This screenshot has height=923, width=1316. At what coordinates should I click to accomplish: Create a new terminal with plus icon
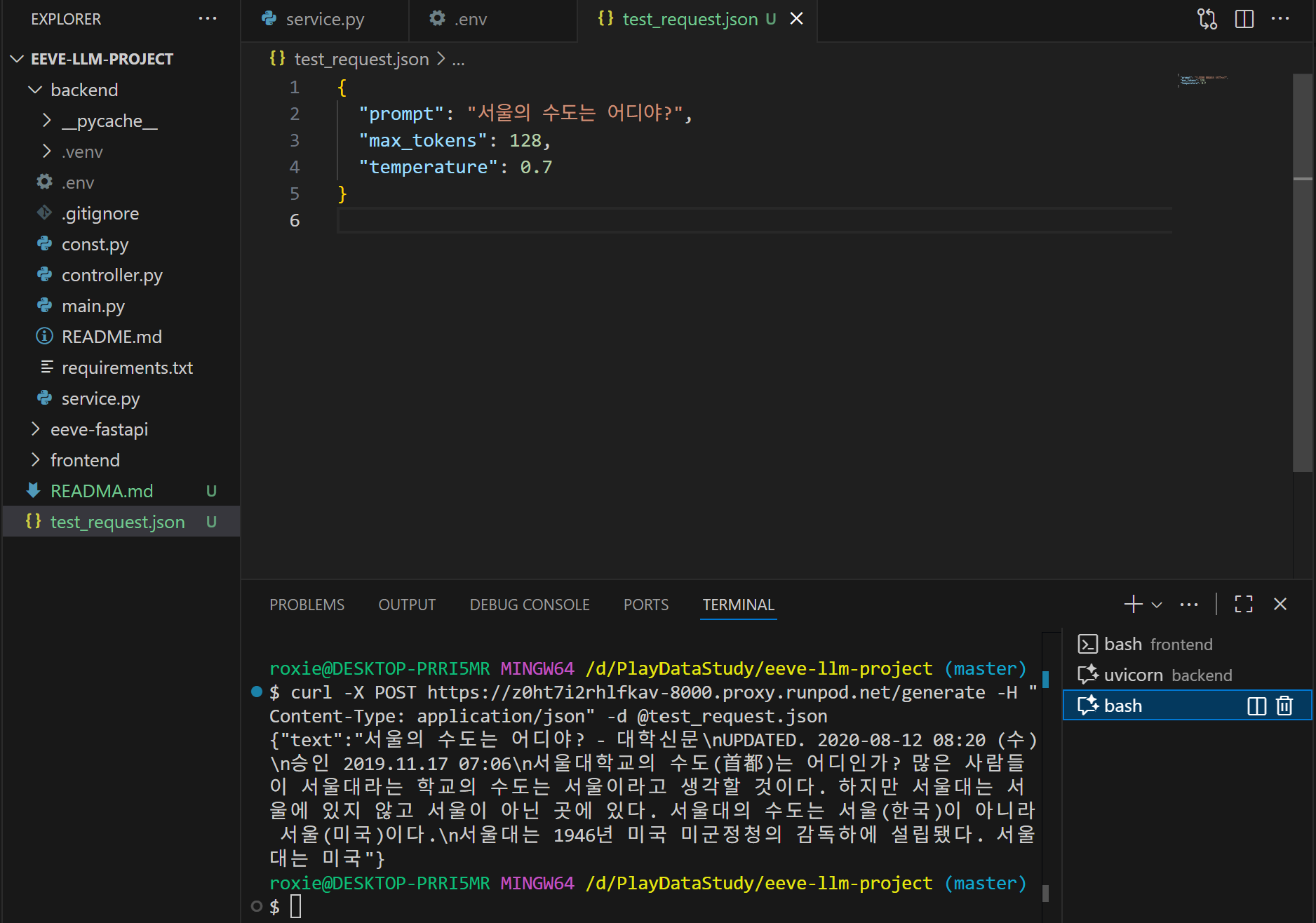pos(1133,604)
